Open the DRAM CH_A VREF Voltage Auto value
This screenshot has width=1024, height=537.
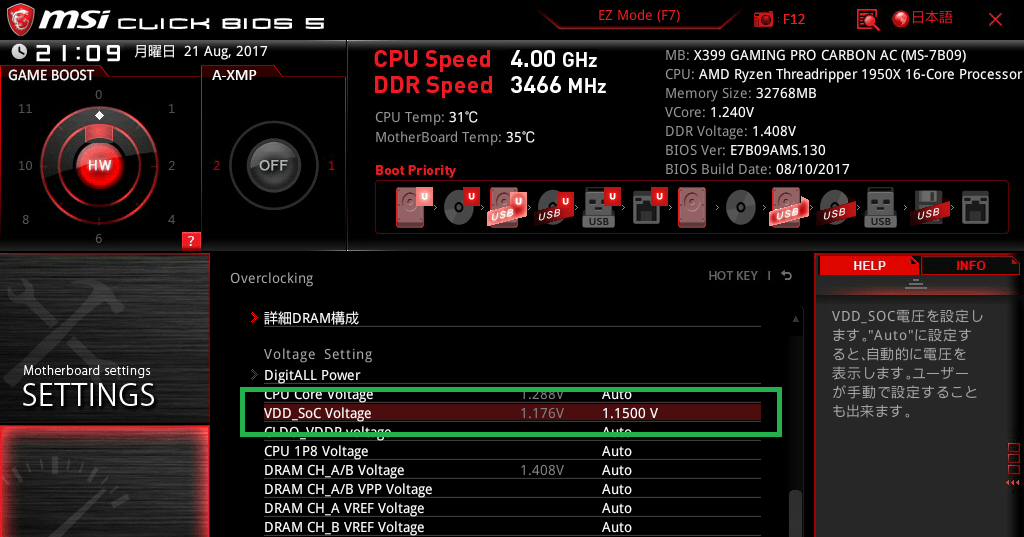pos(616,508)
